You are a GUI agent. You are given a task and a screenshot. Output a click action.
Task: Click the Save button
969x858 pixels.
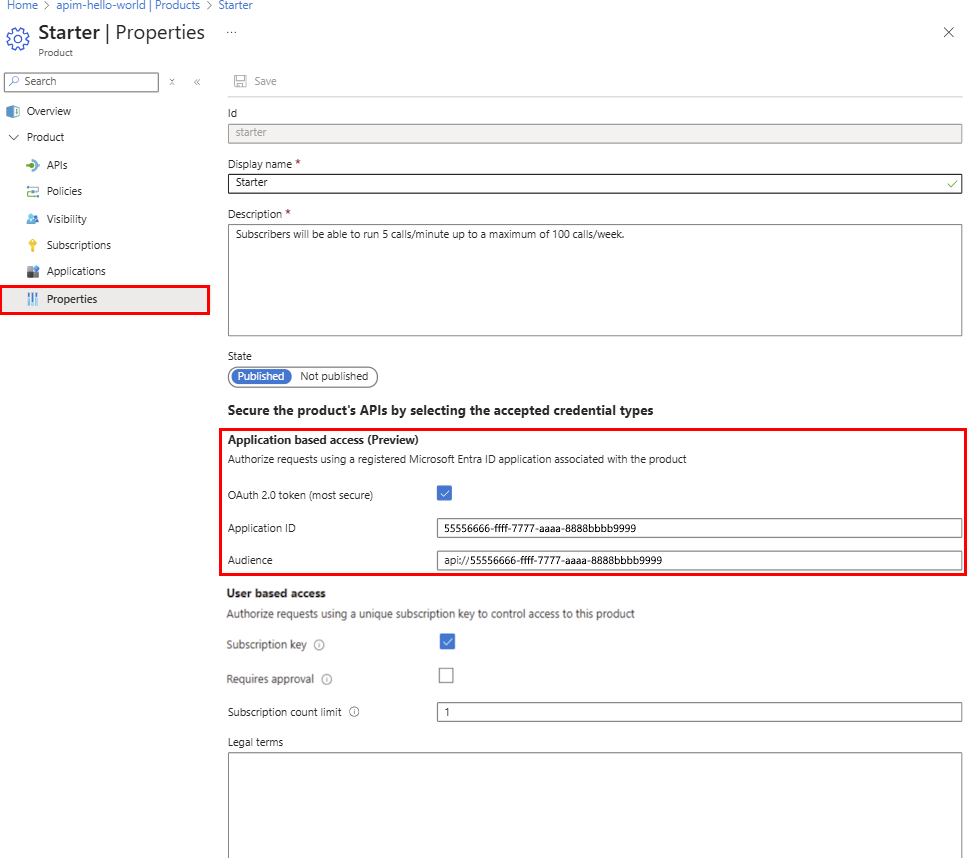[255, 81]
